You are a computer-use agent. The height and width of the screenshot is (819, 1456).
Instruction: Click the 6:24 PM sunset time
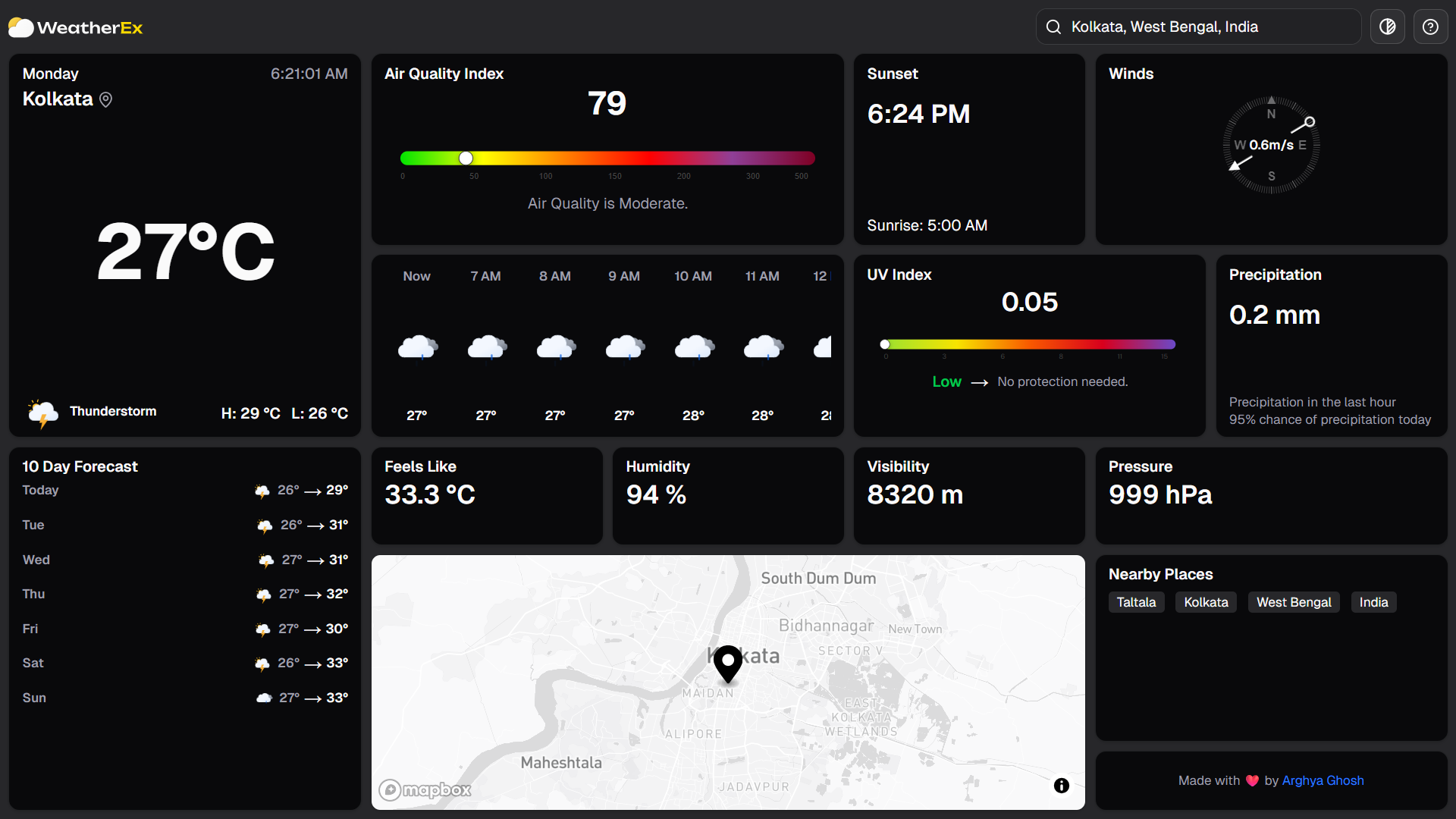tap(918, 114)
